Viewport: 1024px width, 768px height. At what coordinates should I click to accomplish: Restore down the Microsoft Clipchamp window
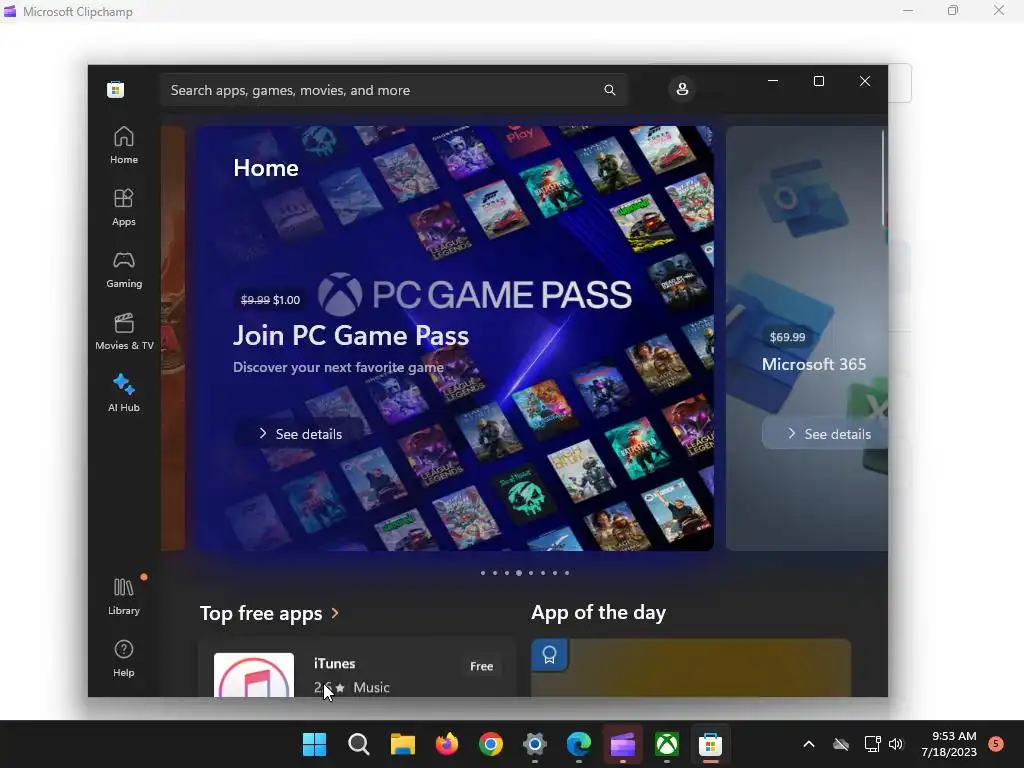click(x=953, y=10)
